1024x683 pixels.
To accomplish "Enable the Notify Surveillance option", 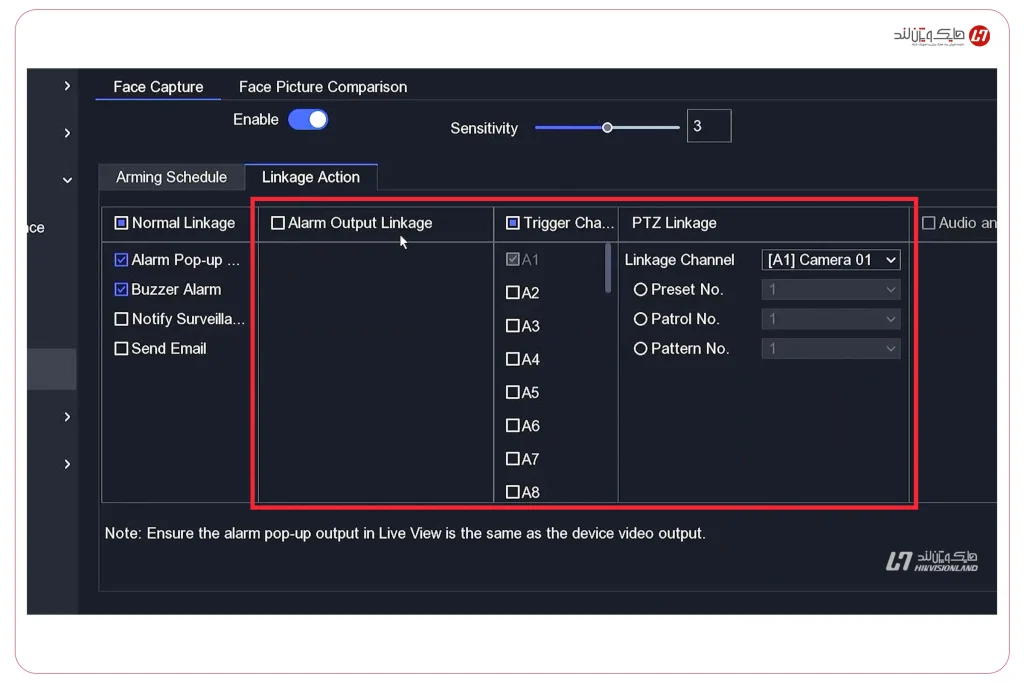I will [122, 318].
